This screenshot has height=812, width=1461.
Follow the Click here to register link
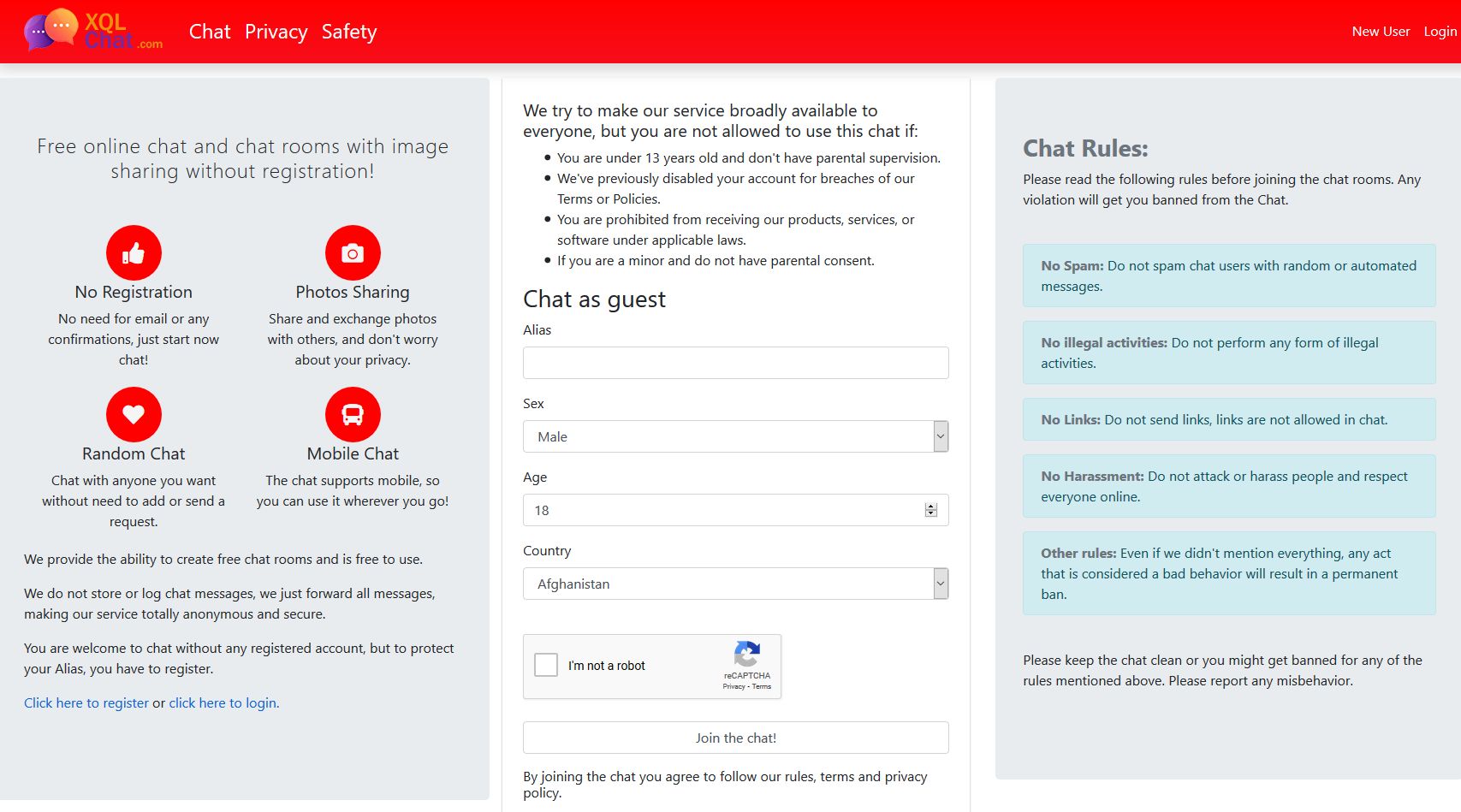(x=86, y=702)
